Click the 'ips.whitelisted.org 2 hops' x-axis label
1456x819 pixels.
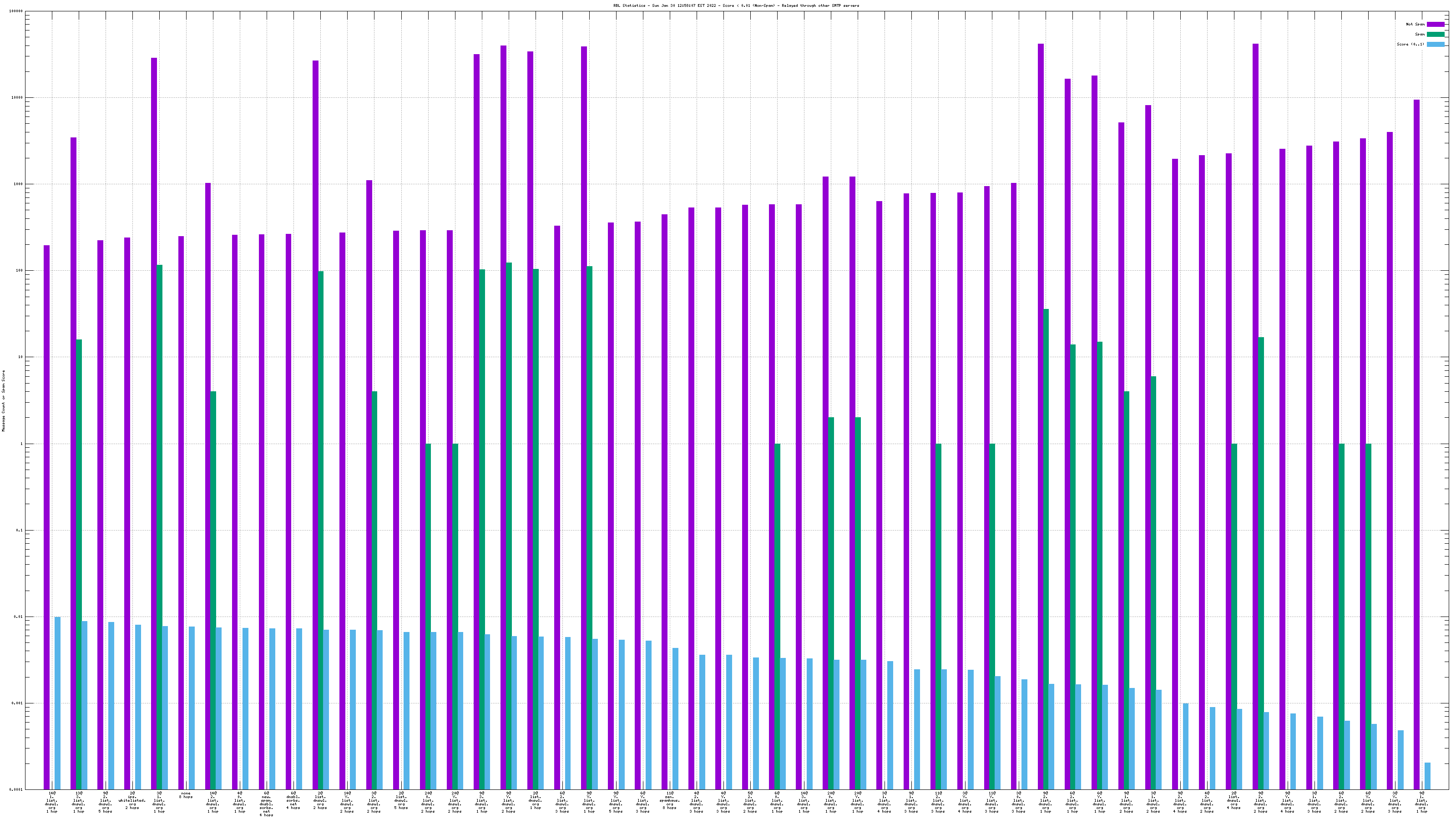132,800
